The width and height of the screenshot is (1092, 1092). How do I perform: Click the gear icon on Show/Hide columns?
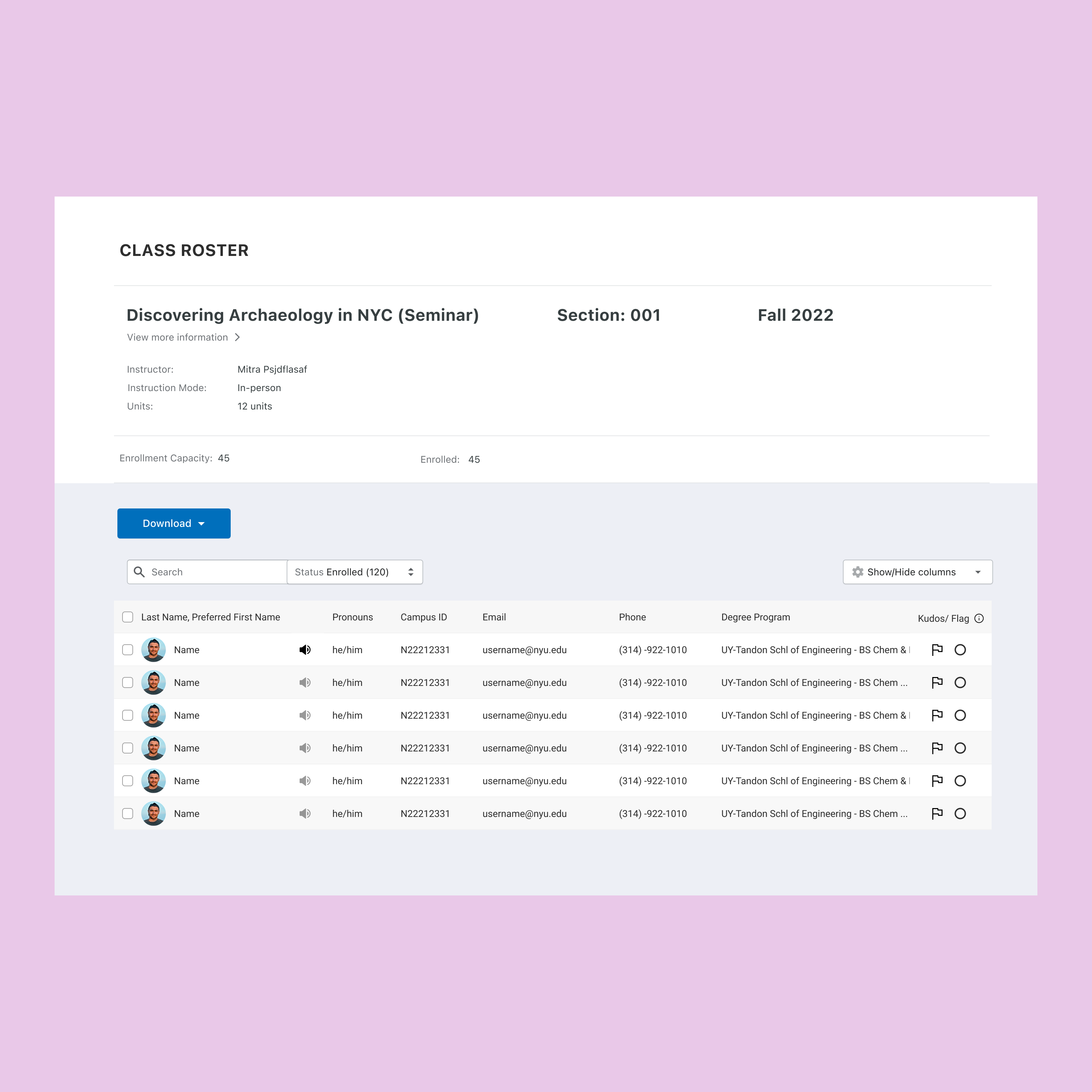coord(858,572)
